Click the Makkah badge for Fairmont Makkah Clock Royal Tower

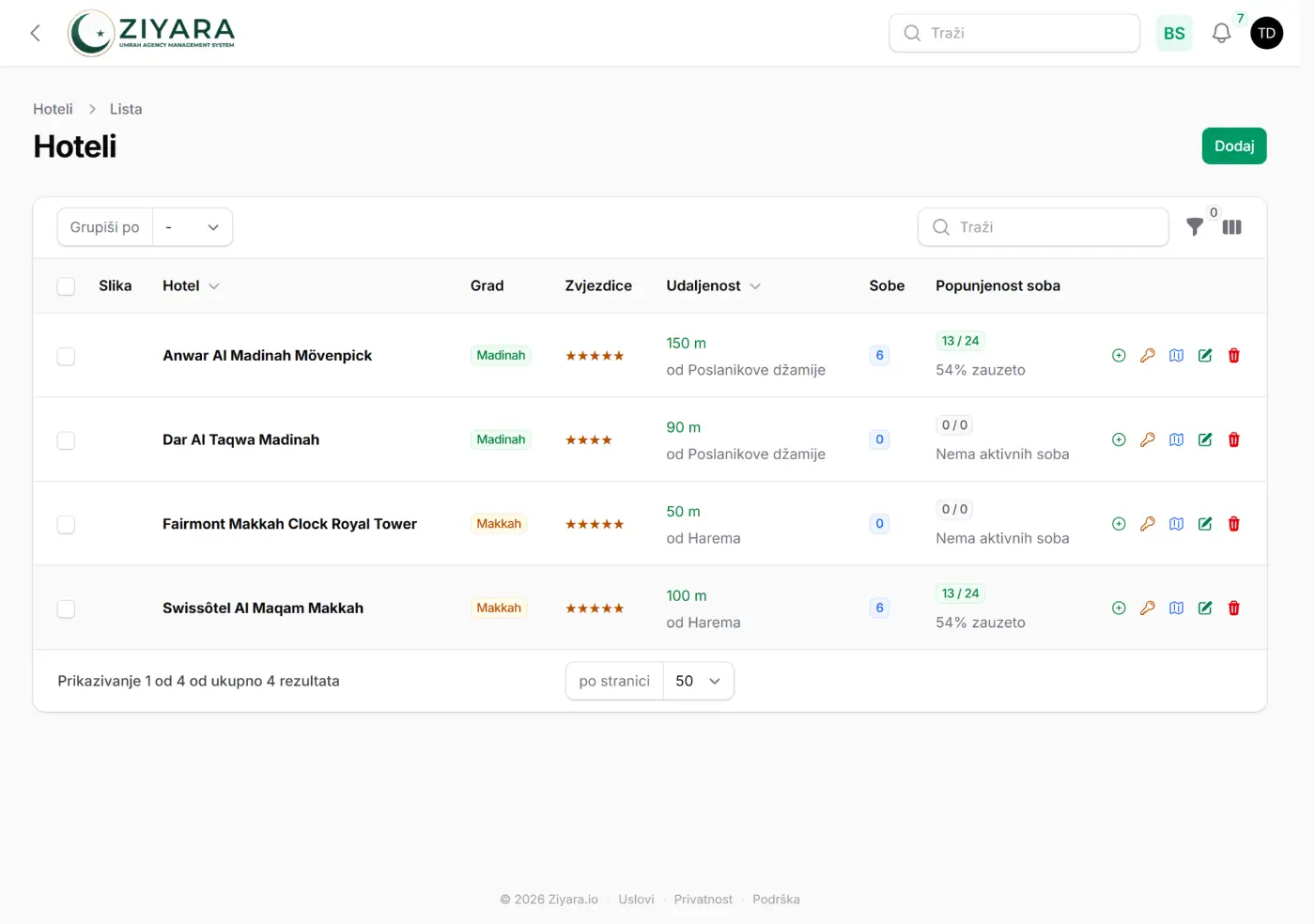499,524
